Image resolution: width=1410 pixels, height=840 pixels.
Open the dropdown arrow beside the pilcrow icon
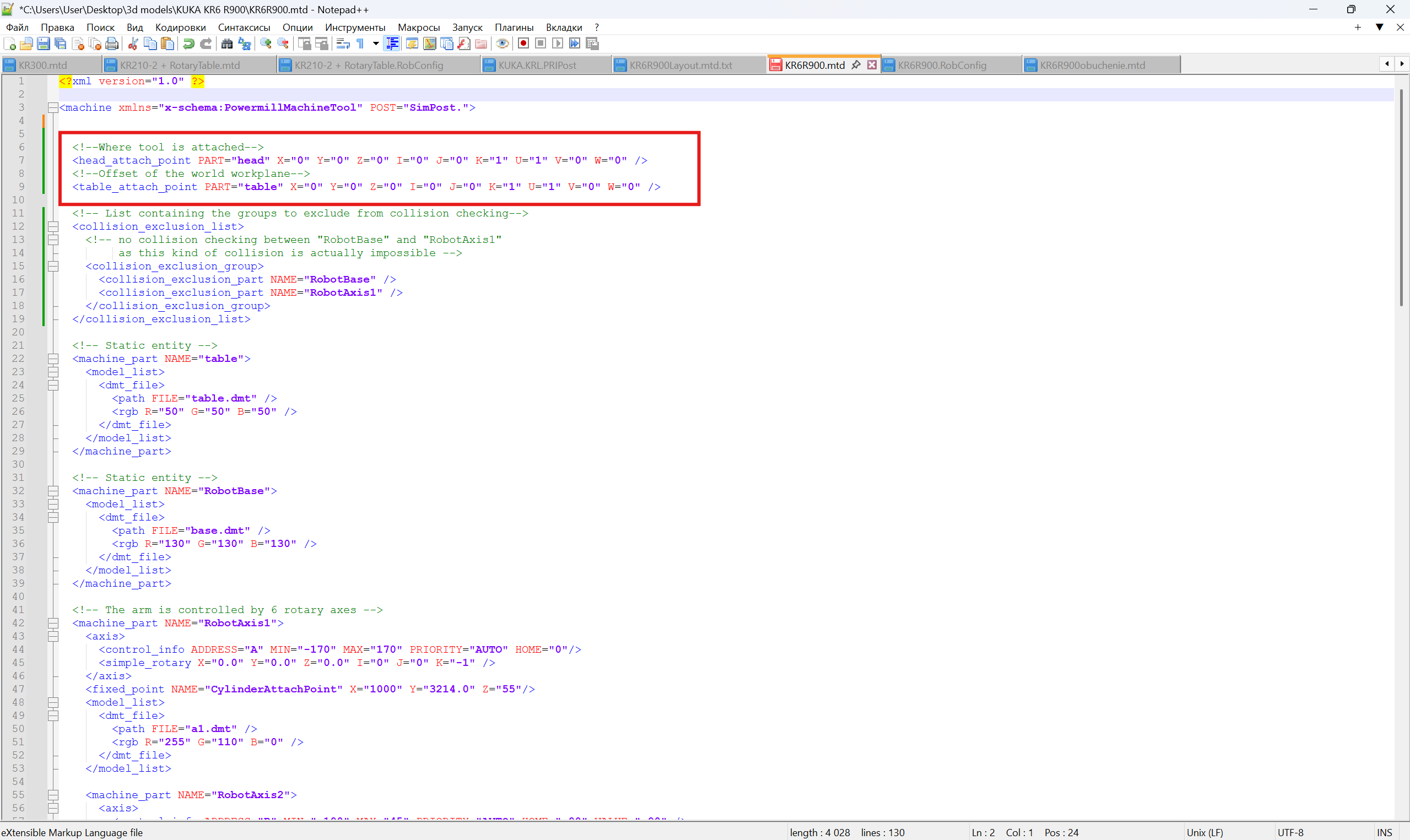click(375, 44)
